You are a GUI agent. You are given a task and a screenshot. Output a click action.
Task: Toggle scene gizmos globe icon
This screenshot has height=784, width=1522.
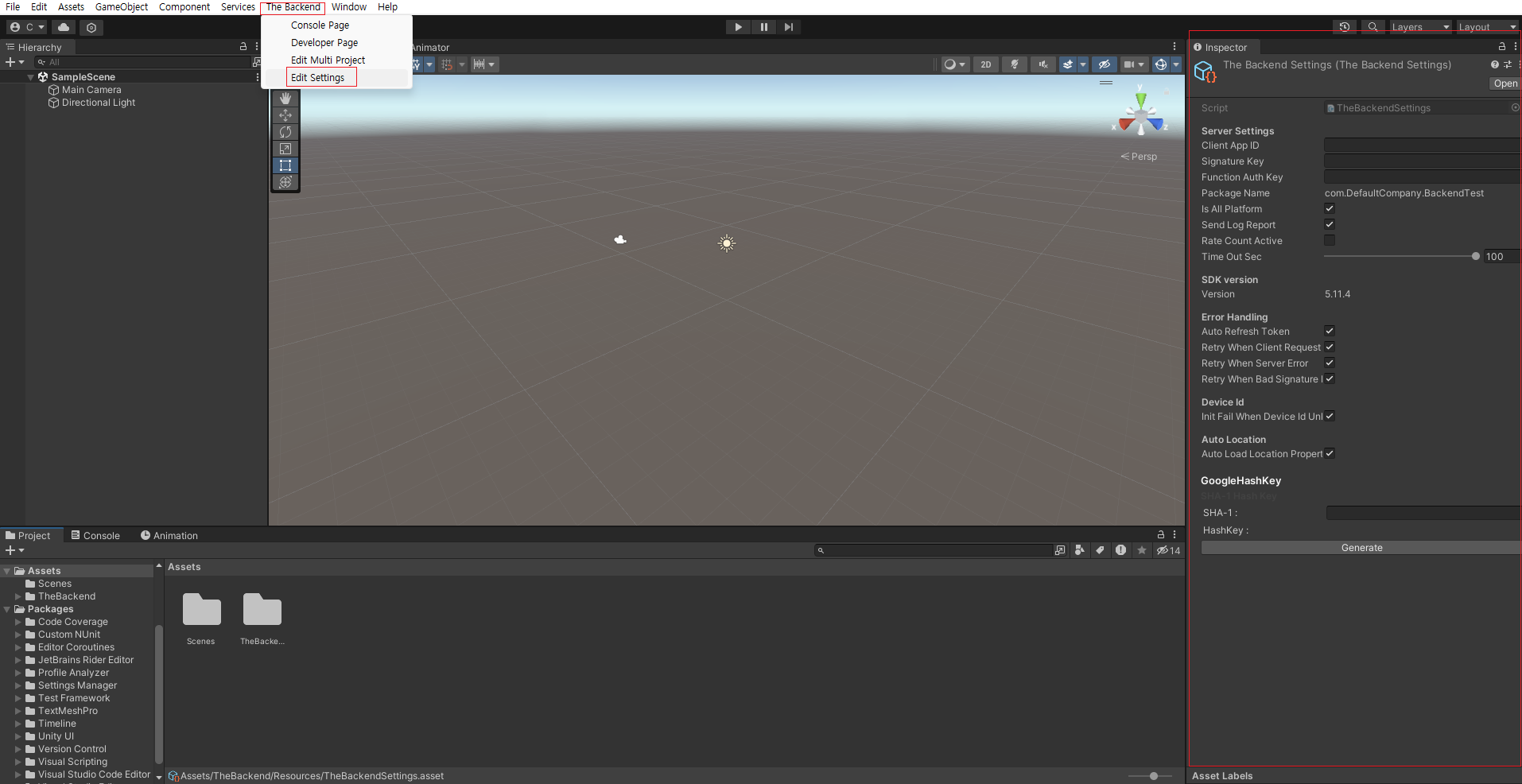coord(1161,64)
